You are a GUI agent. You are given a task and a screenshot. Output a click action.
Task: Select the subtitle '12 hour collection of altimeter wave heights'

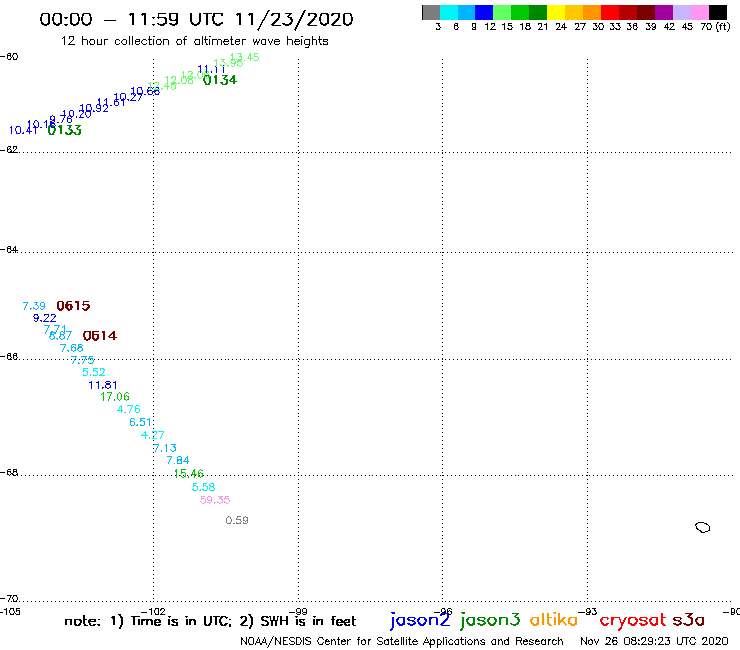click(194, 41)
